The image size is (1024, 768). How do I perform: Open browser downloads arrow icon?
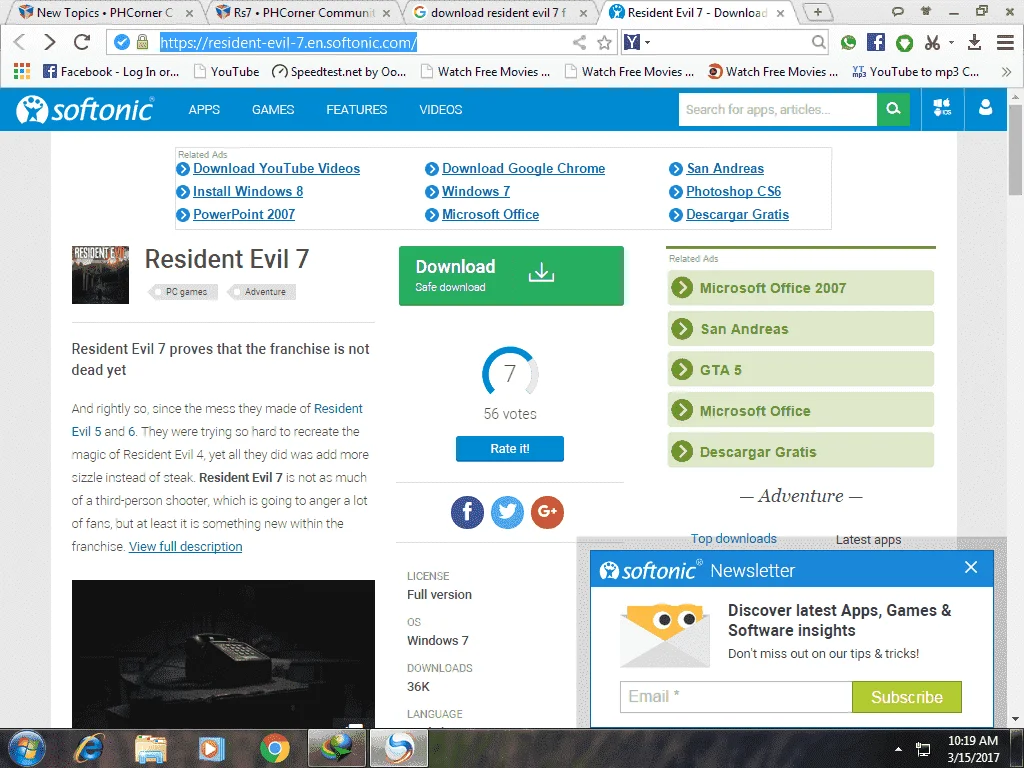click(x=974, y=42)
